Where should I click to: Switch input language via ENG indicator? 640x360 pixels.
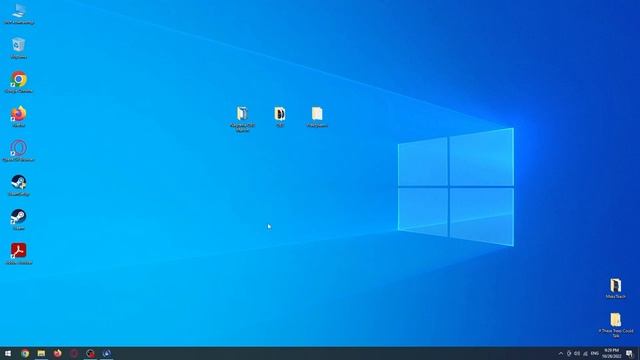tap(595, 353)
